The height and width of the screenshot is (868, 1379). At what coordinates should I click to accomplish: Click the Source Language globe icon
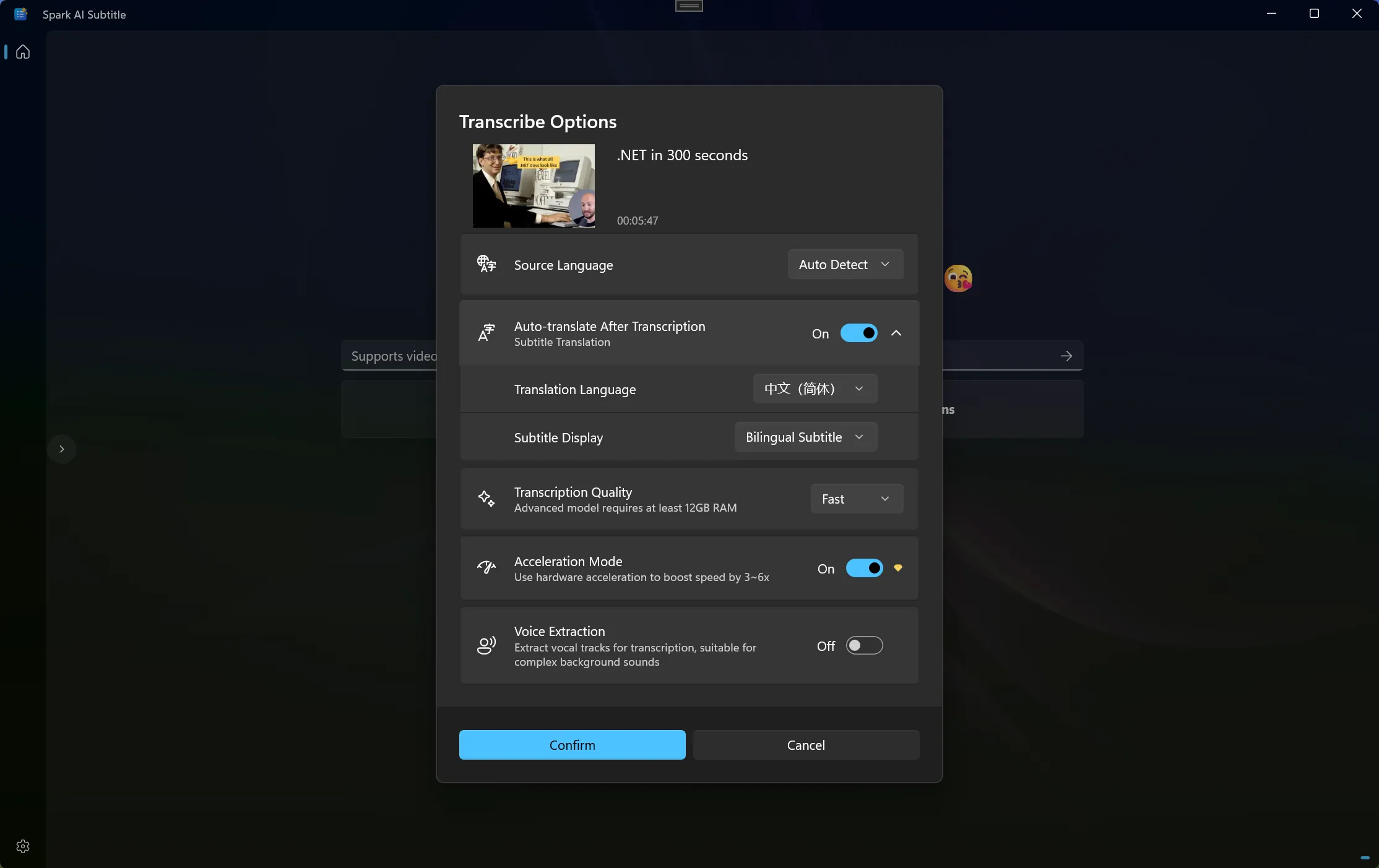(x=486, y=264)
